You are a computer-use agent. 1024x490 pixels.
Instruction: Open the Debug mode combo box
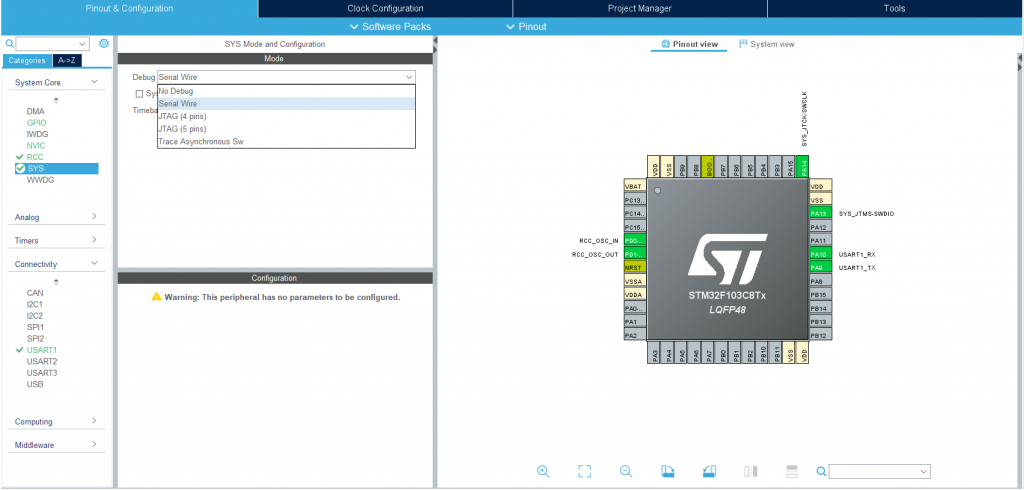[286, 77]
